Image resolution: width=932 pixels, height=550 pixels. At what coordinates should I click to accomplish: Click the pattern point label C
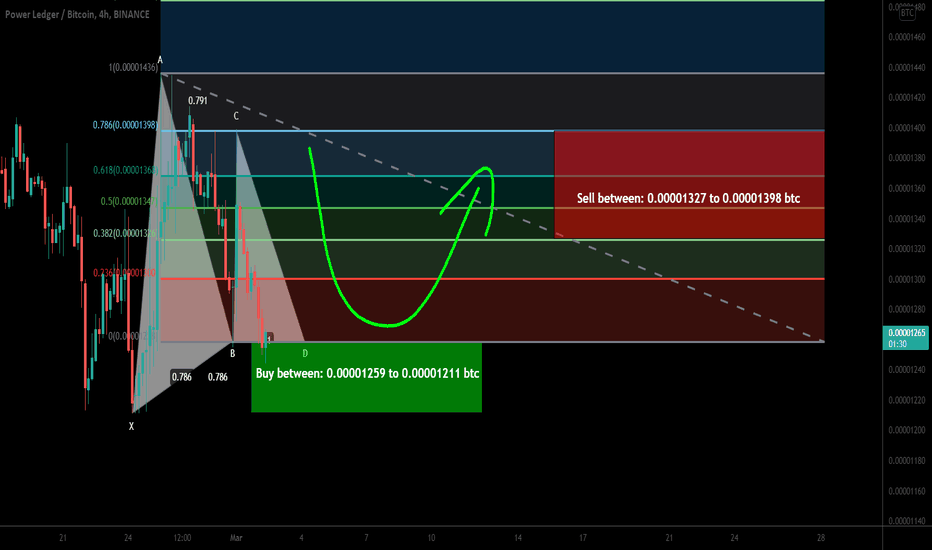tap(236, 116)
